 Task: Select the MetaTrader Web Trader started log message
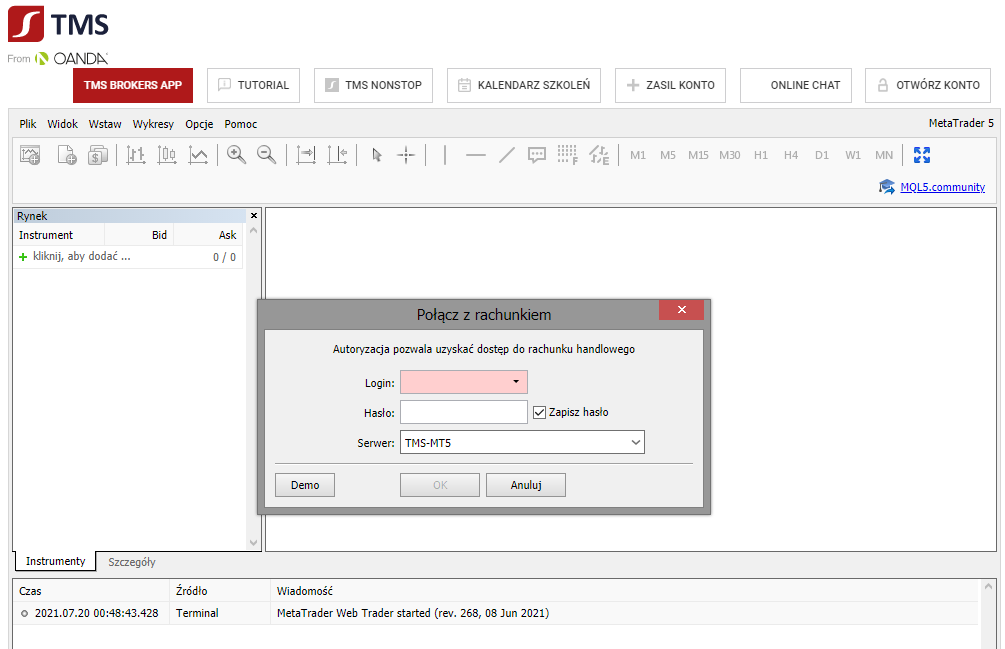tap(413, 613)
